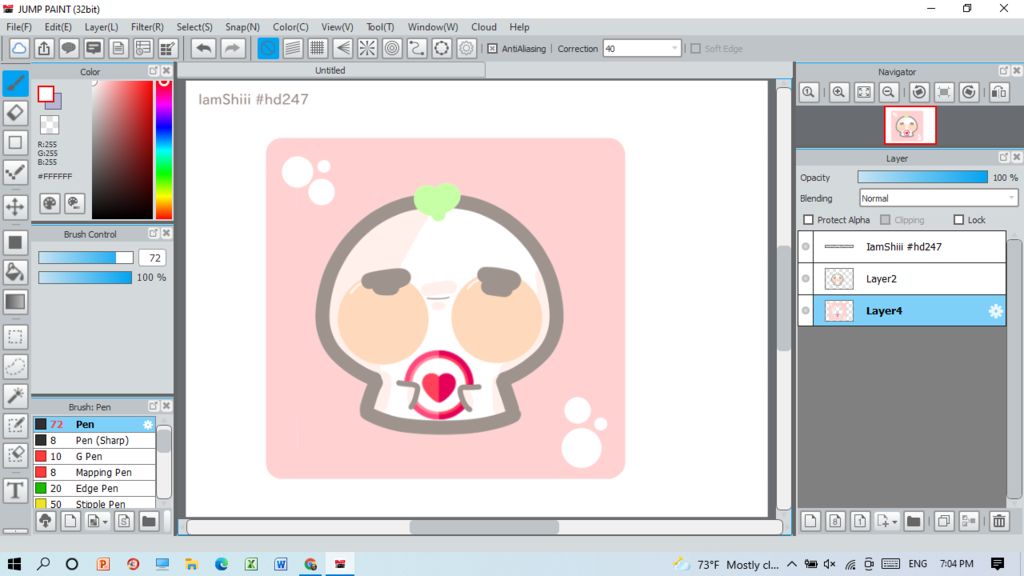Click the speech bubble icon in toolbar

(x=69, y=48)
